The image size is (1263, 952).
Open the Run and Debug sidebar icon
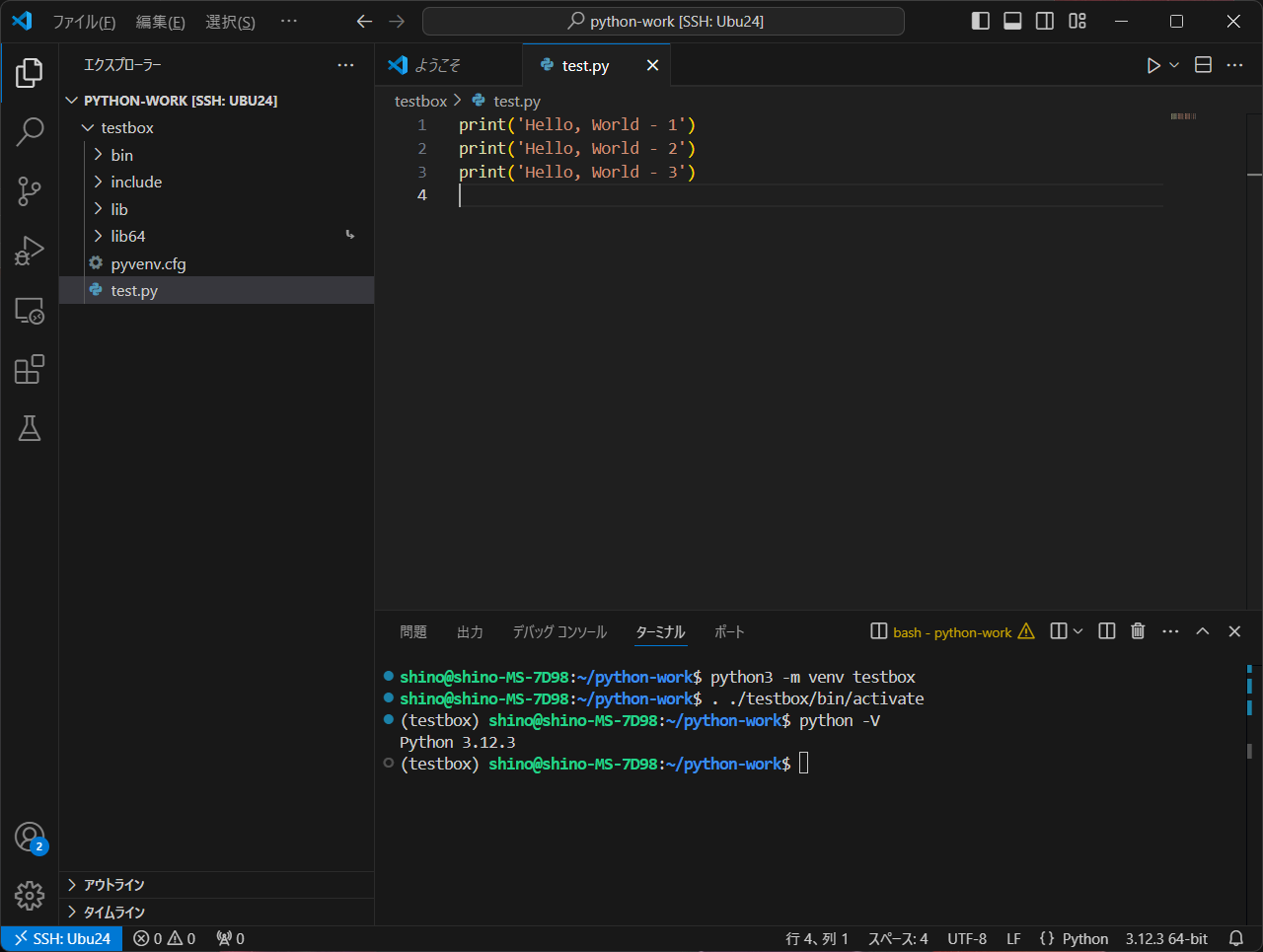29,251
